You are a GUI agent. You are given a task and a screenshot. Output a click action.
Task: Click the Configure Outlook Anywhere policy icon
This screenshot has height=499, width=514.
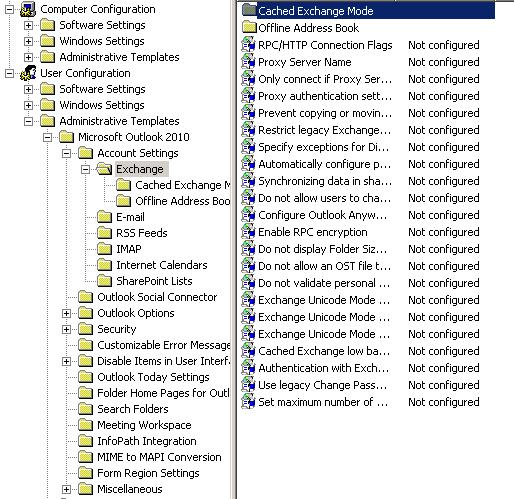[248, 215]
